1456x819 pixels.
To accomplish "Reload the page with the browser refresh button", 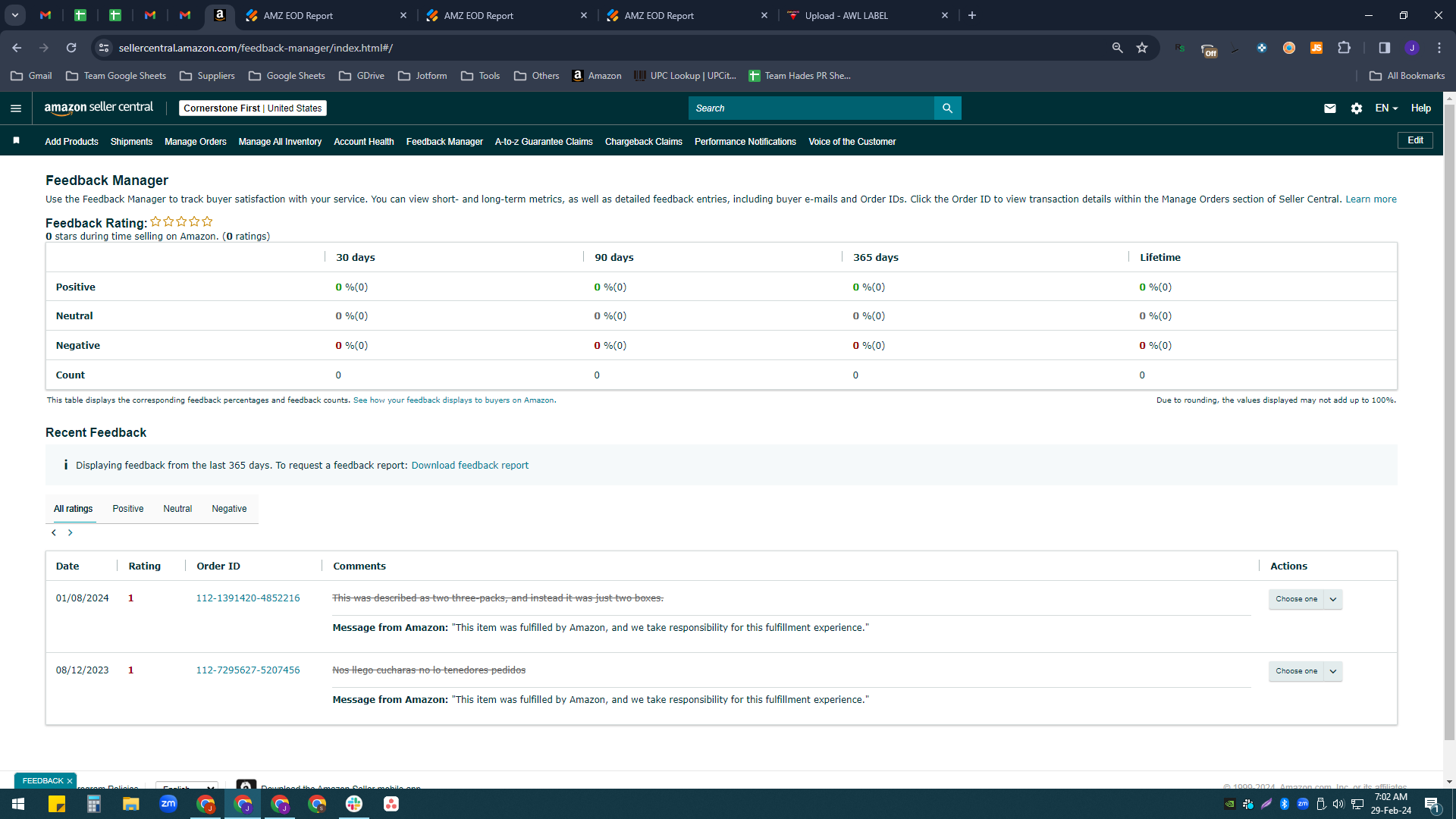I will pyautogui.click(x=71, y=48).
